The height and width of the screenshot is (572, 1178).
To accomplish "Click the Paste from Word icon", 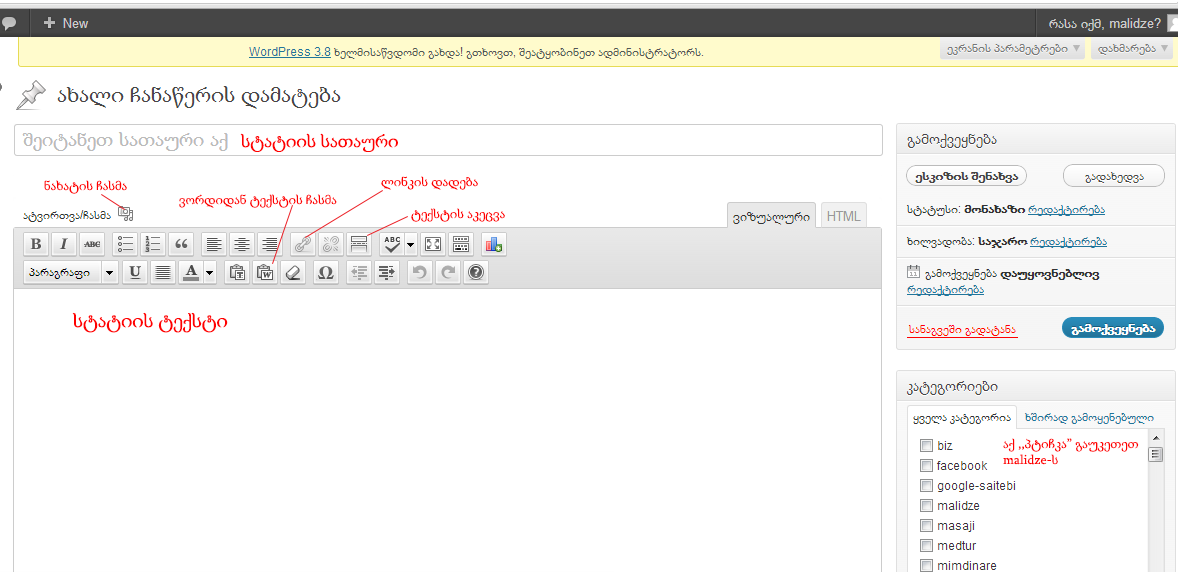I will (264, 272).
